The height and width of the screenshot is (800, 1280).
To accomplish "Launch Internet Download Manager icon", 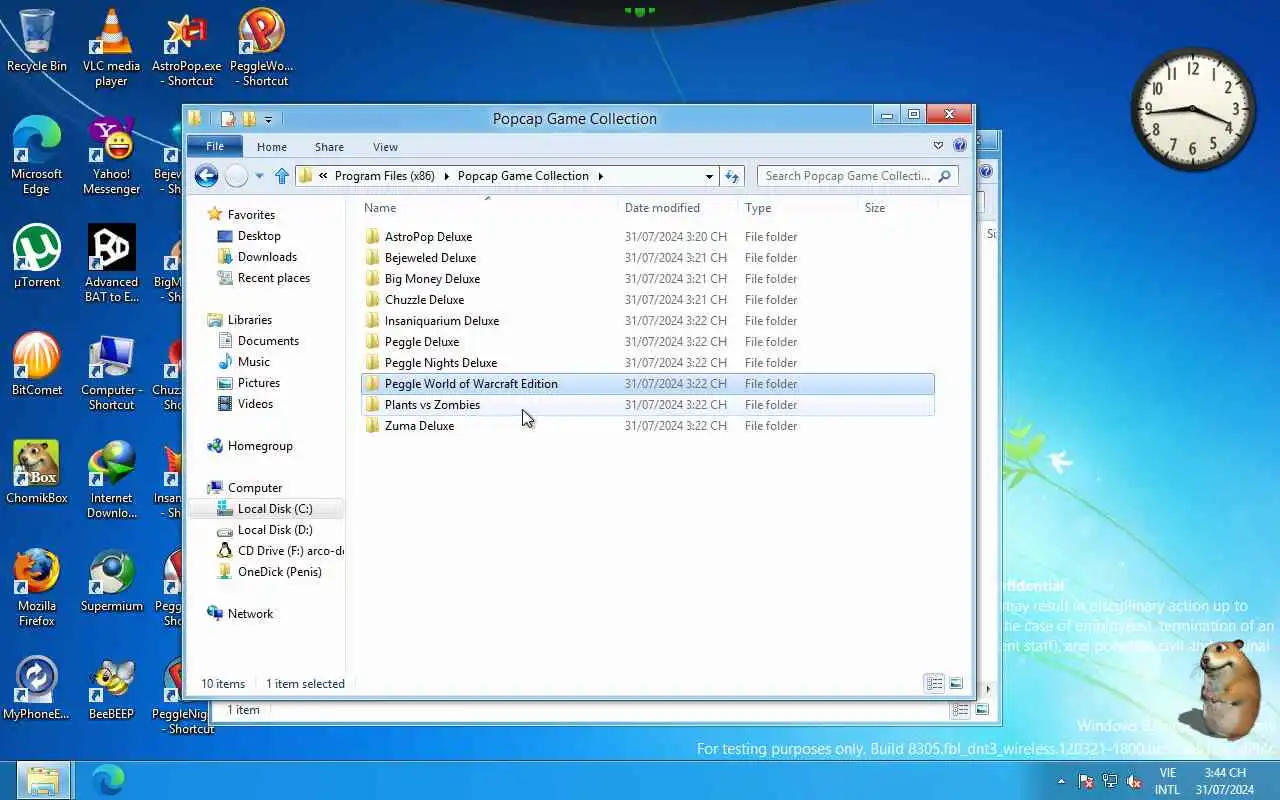I will 111,480.
